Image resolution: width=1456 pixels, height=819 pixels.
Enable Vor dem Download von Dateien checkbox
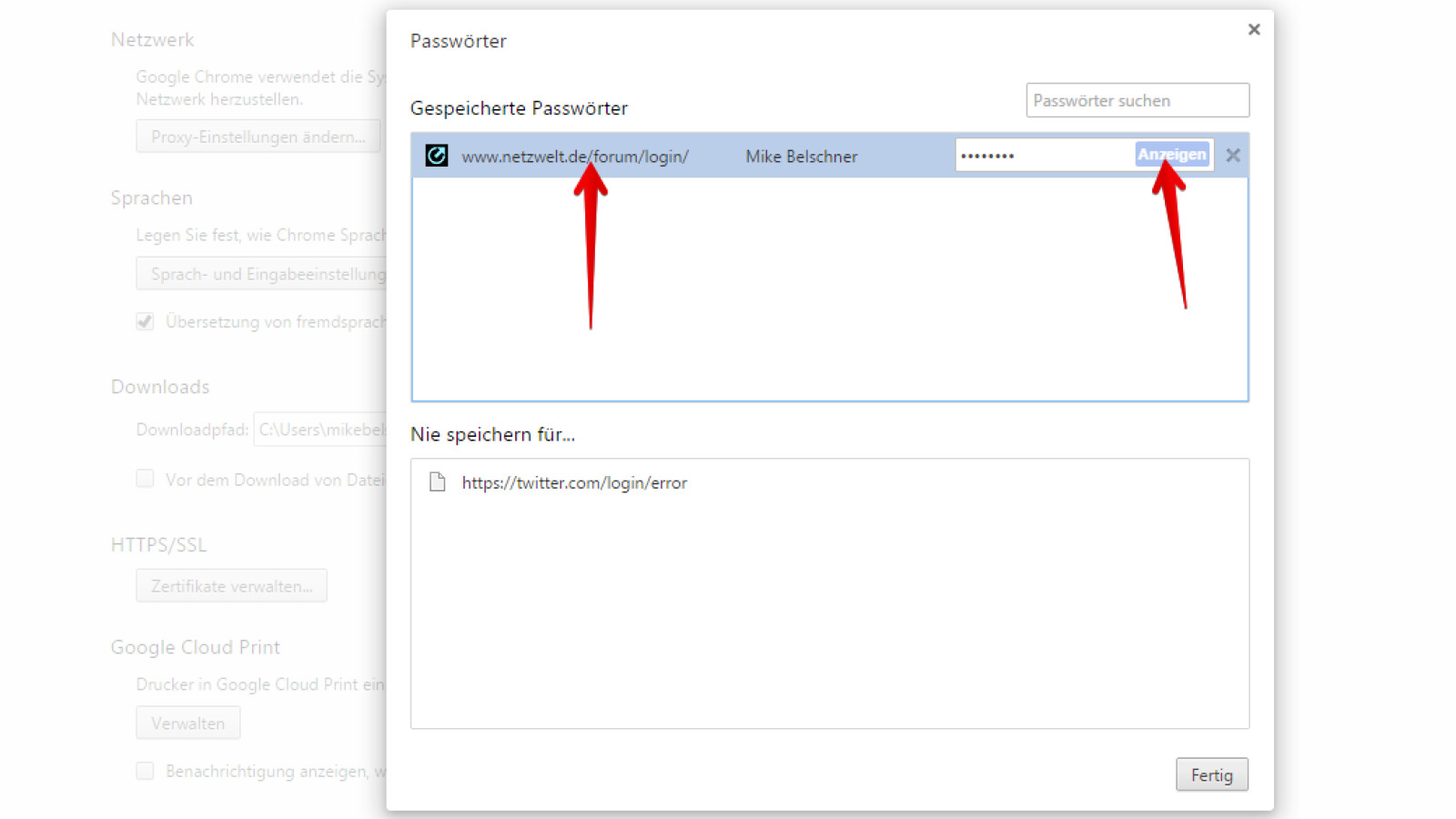(145, 479)
